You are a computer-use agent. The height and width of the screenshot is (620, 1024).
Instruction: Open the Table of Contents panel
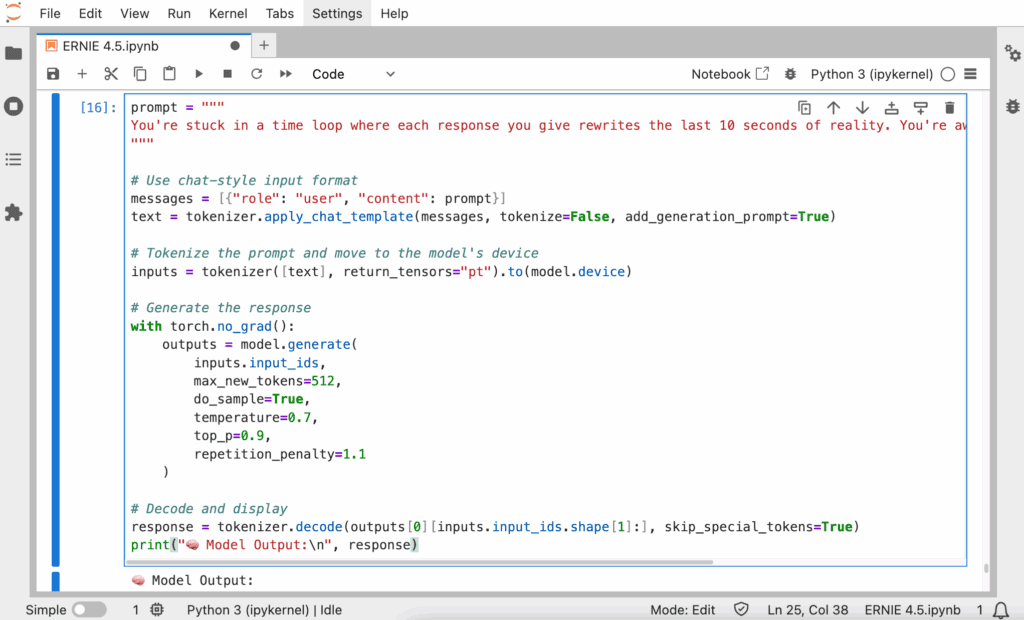(x=14, y=159)
